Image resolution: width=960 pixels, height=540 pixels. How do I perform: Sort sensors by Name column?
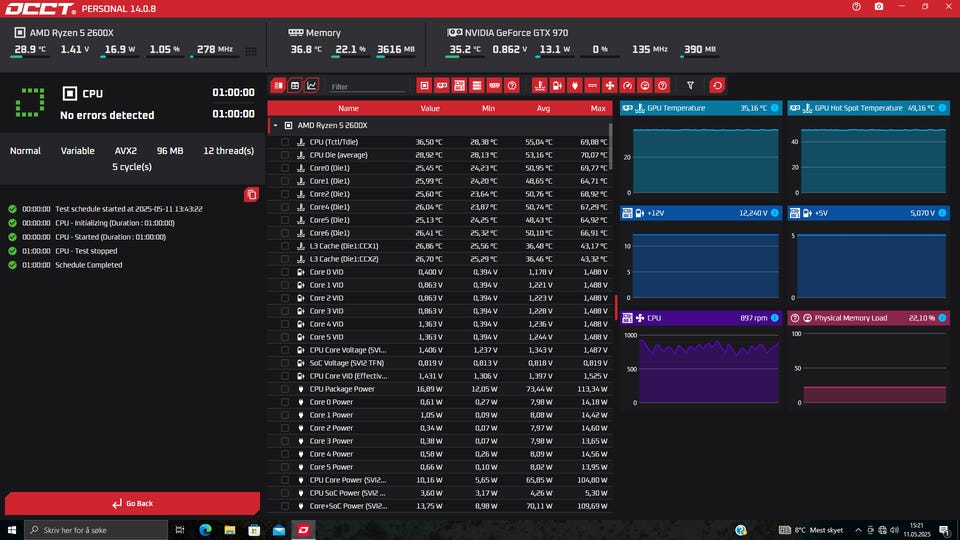pyautogui.click(x=348, y=108)
